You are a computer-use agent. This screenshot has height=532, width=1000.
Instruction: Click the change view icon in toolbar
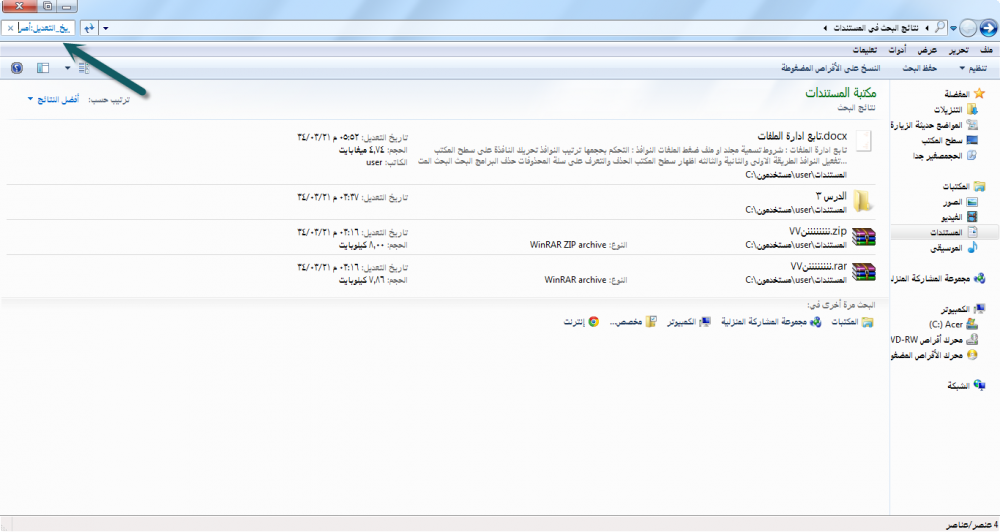[84, 68]
